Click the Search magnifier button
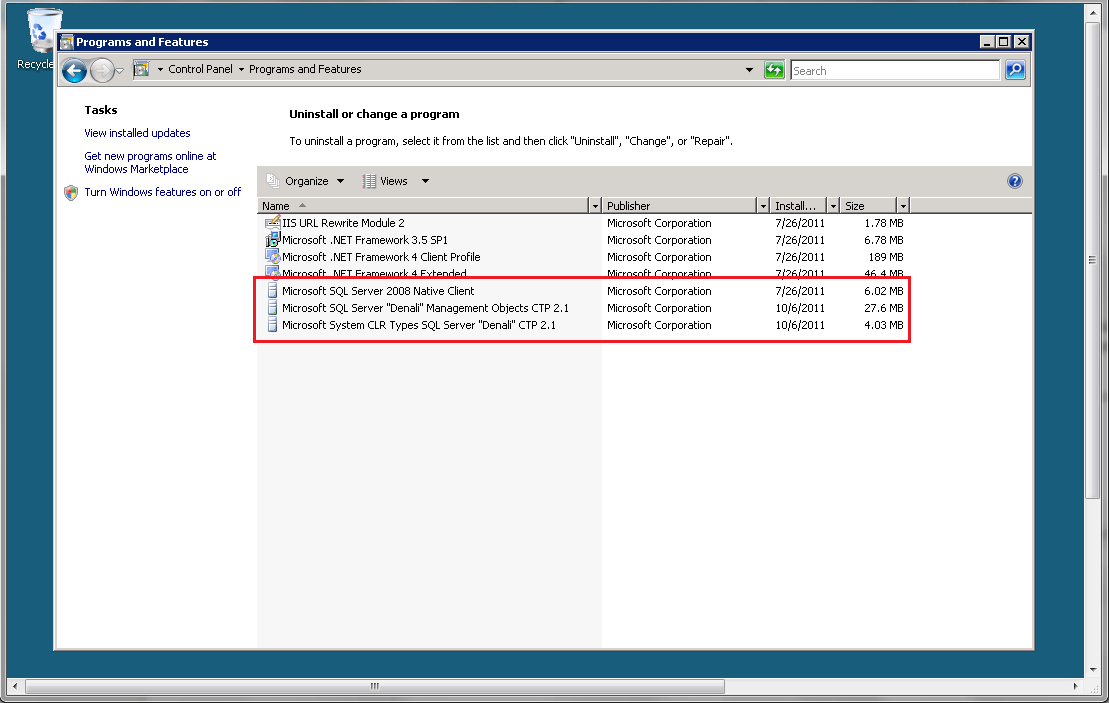The height and width of the screenshot is (703, 1109). tap(1016, 70)
